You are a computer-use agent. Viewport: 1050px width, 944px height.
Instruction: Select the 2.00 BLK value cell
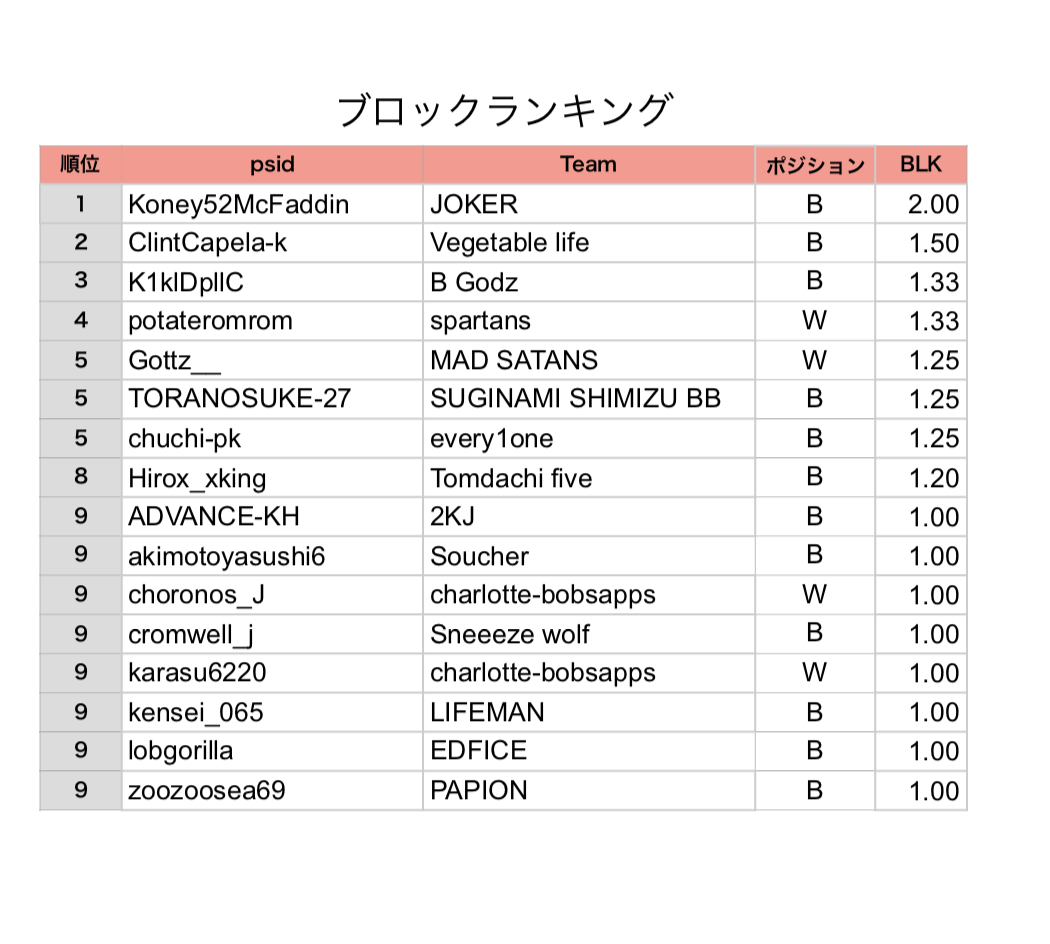point(933,205)
